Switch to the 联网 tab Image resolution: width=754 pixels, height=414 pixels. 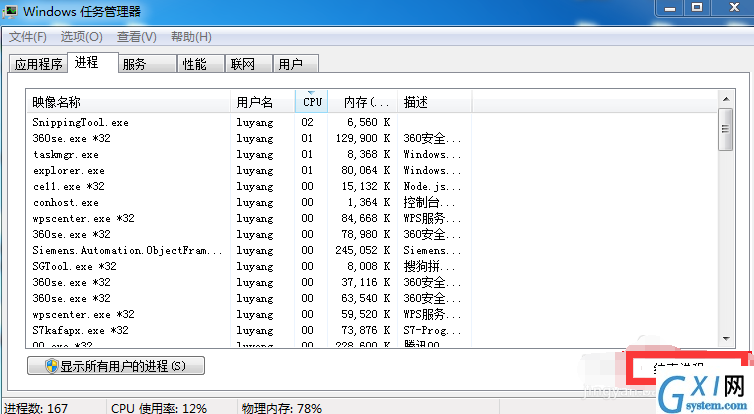coord(249,64)
